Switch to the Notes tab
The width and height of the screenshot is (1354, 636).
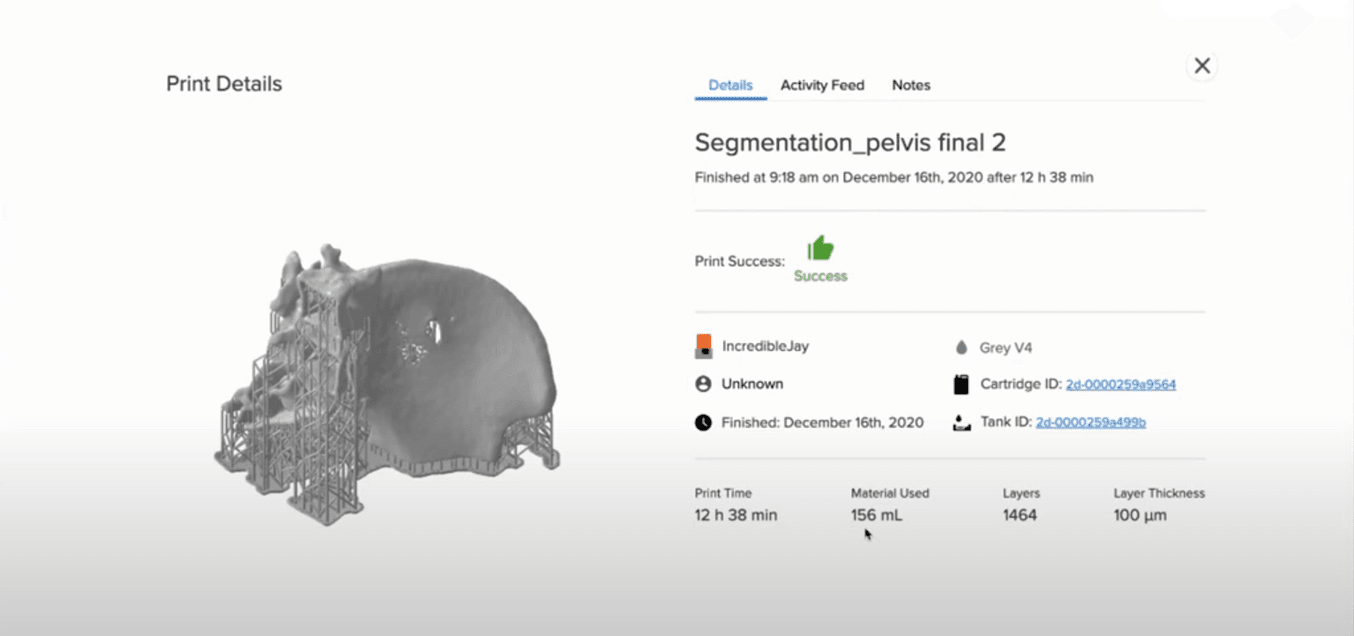tap(911, 85)
